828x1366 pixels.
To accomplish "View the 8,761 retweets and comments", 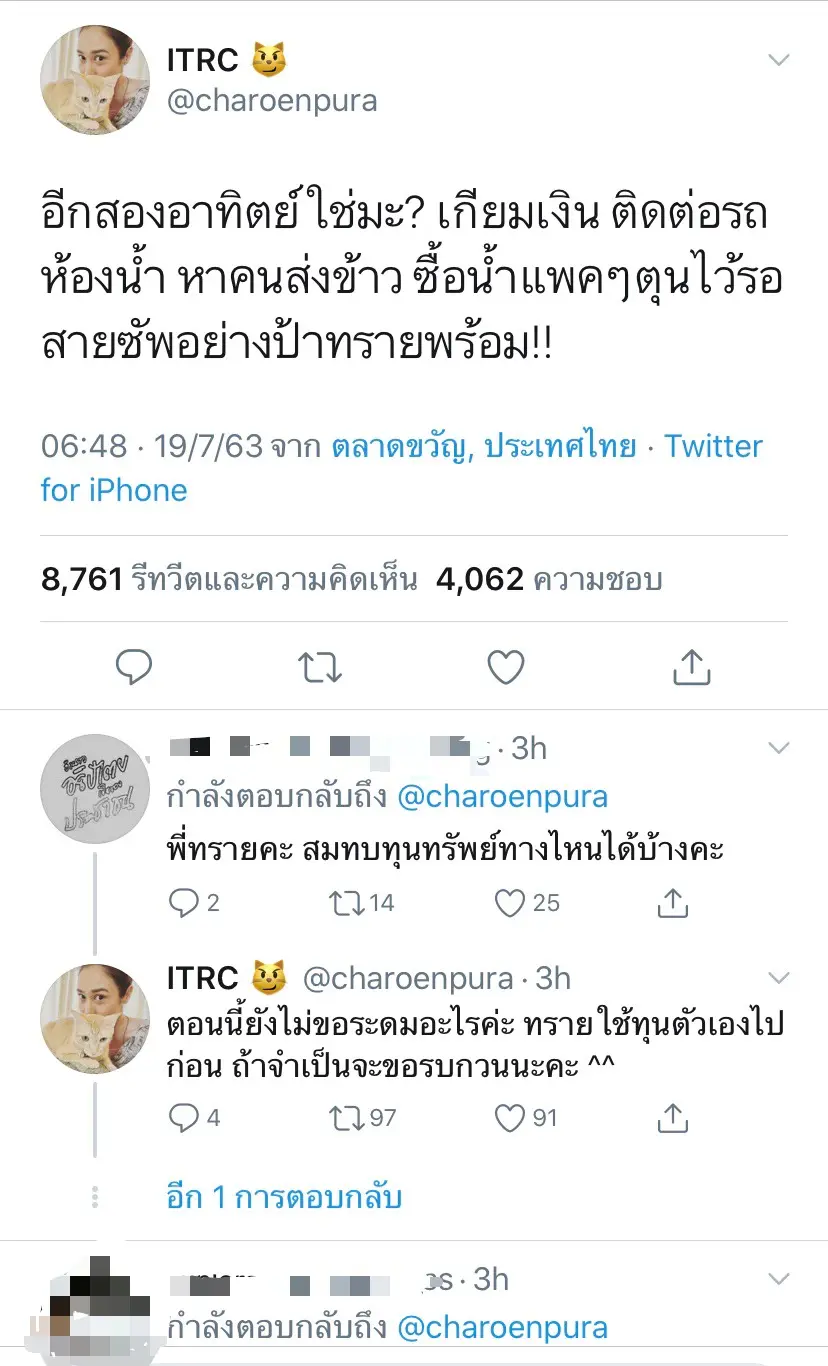I will tap(229, 579).
